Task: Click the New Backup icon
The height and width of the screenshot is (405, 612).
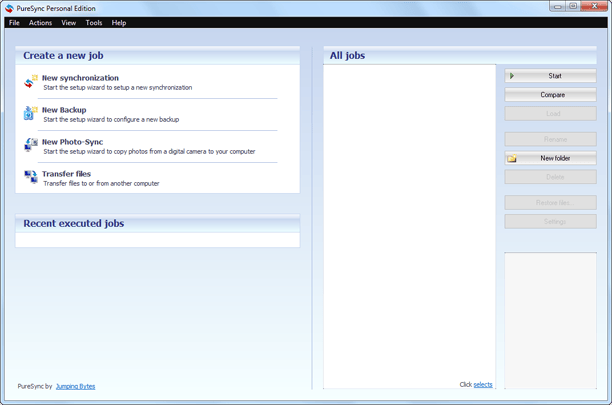Action: pos(30,113)
